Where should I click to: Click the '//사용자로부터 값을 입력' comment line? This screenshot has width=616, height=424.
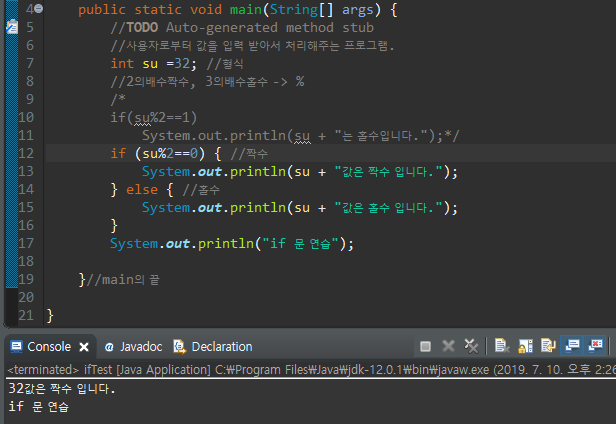(252, 46)
